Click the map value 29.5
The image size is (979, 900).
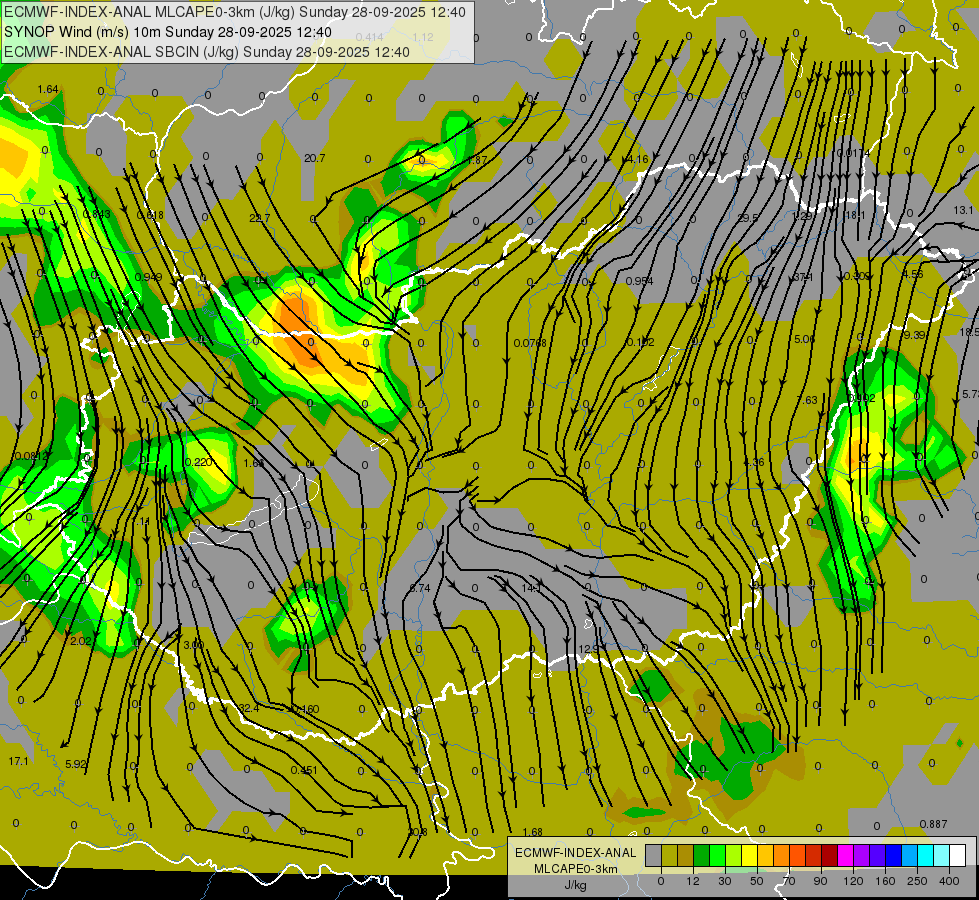tap(748, 218)
